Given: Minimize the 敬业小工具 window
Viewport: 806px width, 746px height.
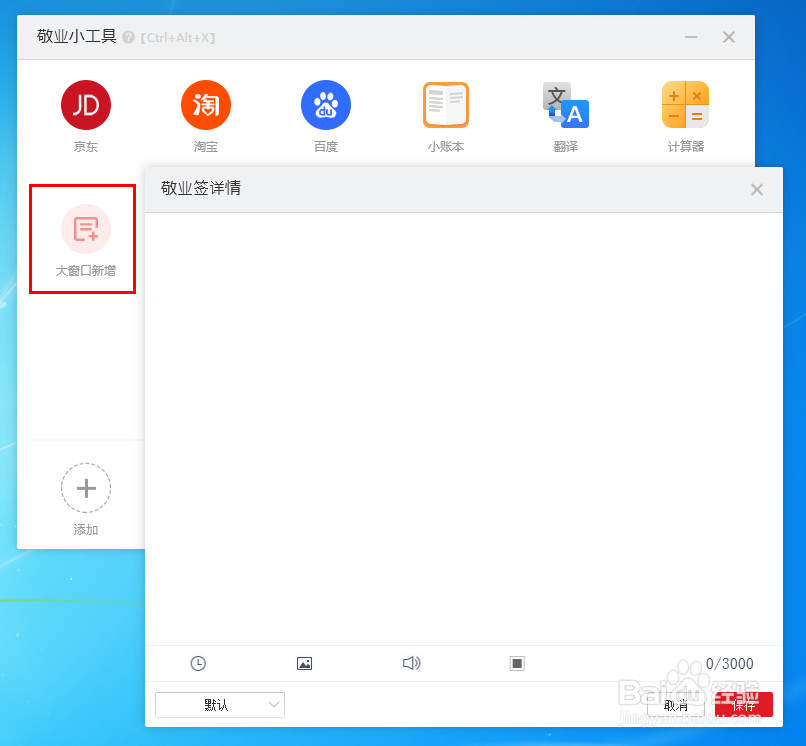Looking at the screenshot, I should point(691,37).
